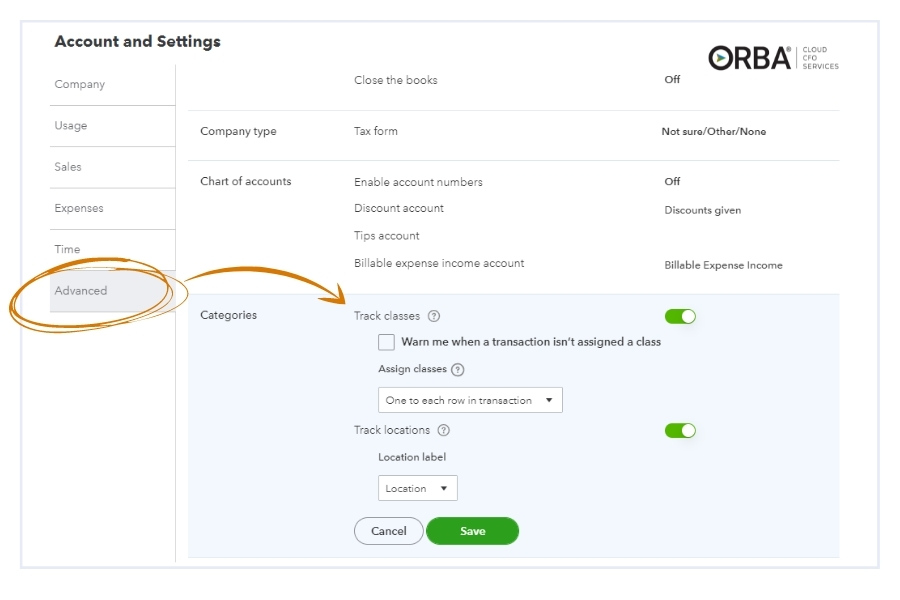Click the help icon beside Track classes
The image size is (900, 600).
(x=434, y=316)
